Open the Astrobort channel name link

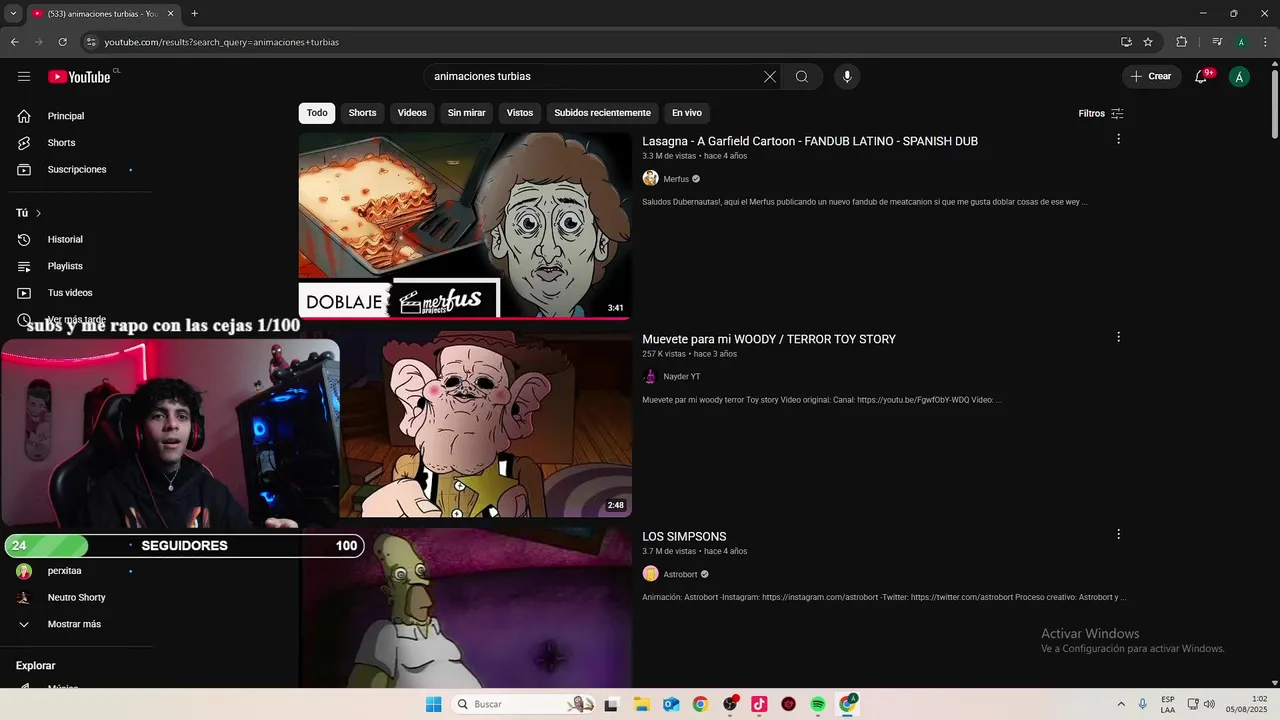(x=680, y=574)
